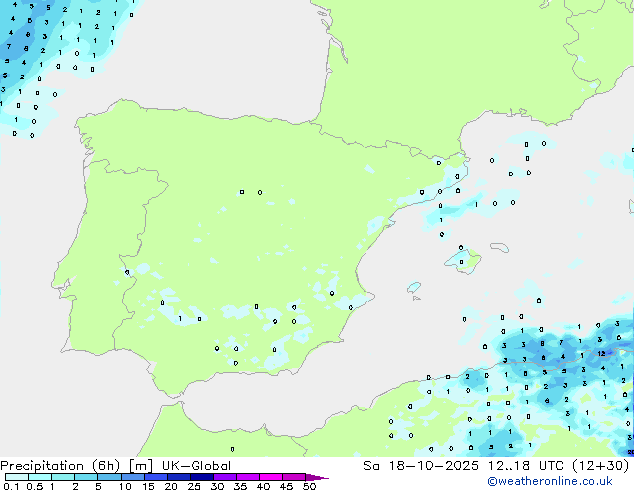Click the "(12+30)" forecast offset text
The image size is (634, 490).
pyautogui.click(x=601, y=466)
